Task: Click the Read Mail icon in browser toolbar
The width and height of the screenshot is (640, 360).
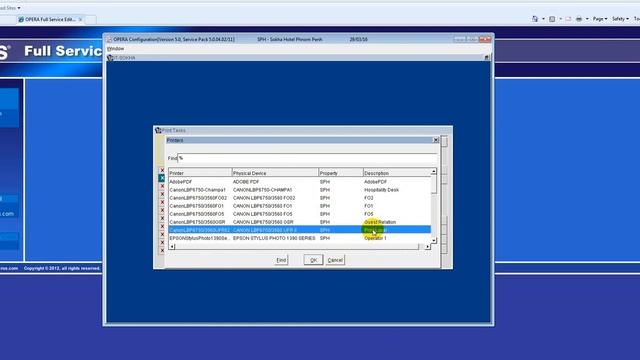Action: pyautogui.click(x=568, y=19)
